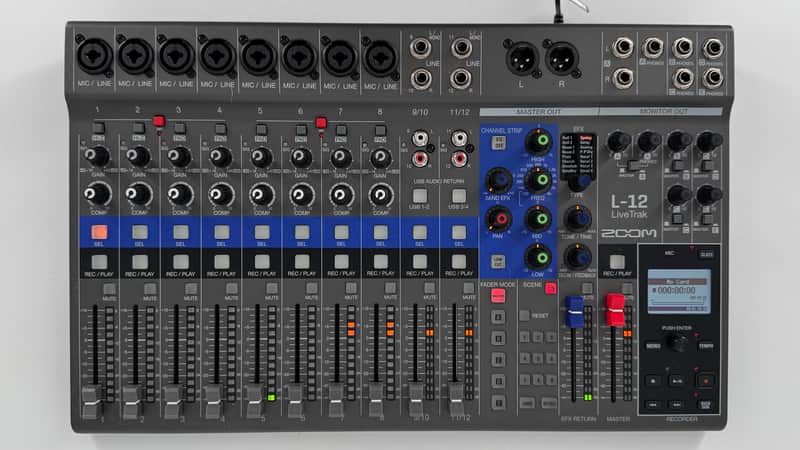Select channel 1 with its lit SEL button
This screenshot has width=800, height=450.
click(99, 232)
